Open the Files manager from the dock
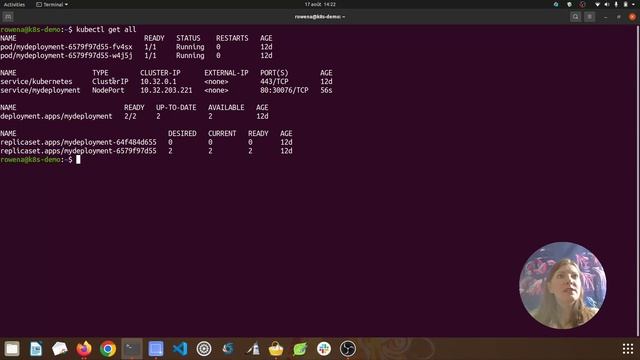 12,349
